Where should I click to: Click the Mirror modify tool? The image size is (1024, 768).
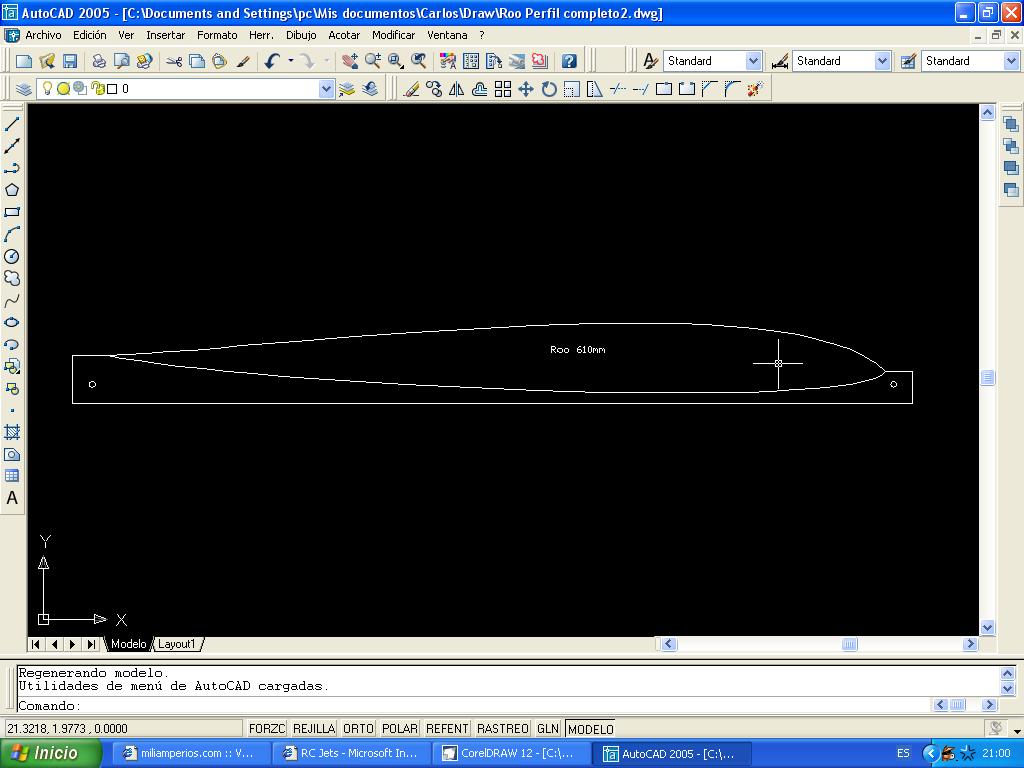click(456, 89)
